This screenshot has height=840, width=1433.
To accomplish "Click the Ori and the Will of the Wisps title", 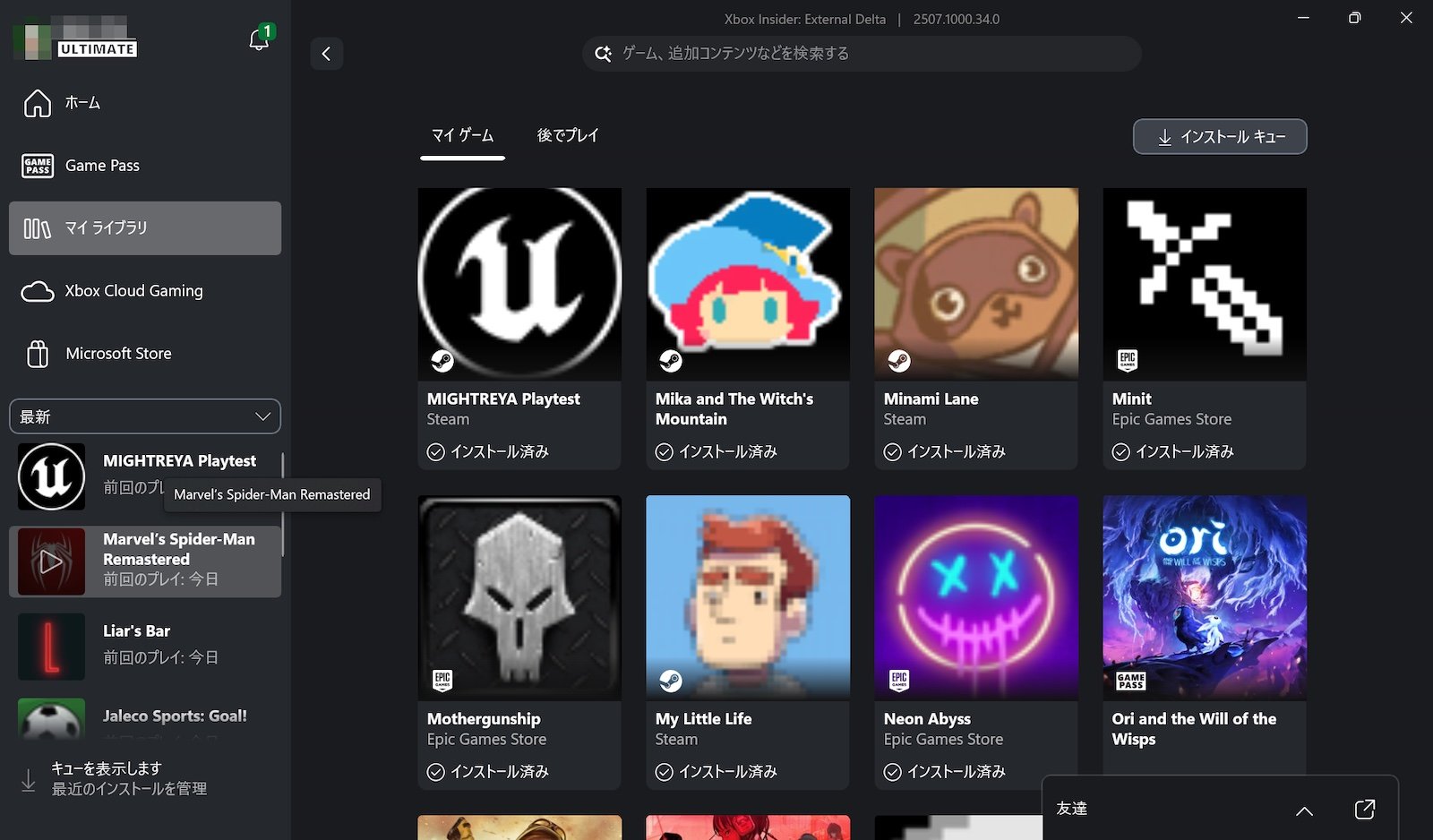I will pyautogui.click(x=1194, y=729).
